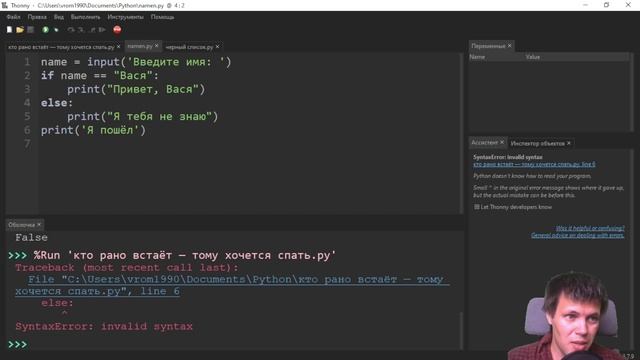Close the Ассистент panel tab
Viewport: 640px width, 360px height.
point(502,142)
